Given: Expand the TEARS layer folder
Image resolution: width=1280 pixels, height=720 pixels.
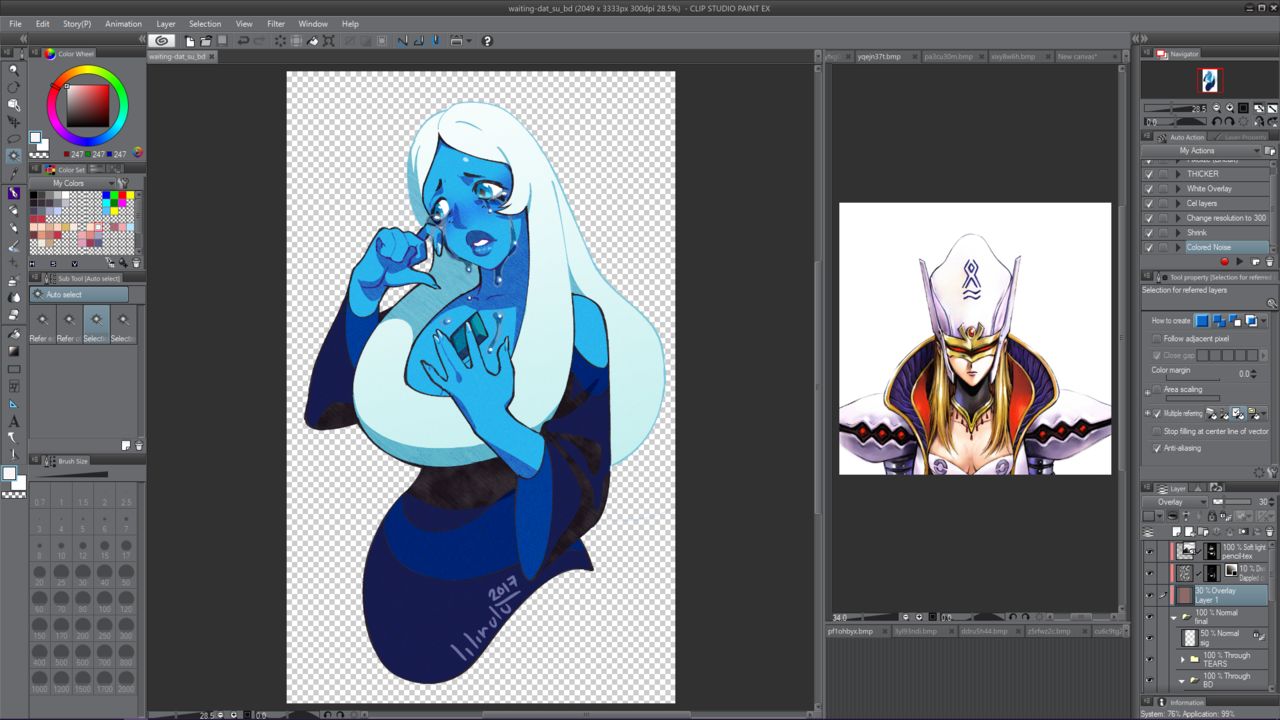Looking at the screenshot, I should pos(1183,660).
